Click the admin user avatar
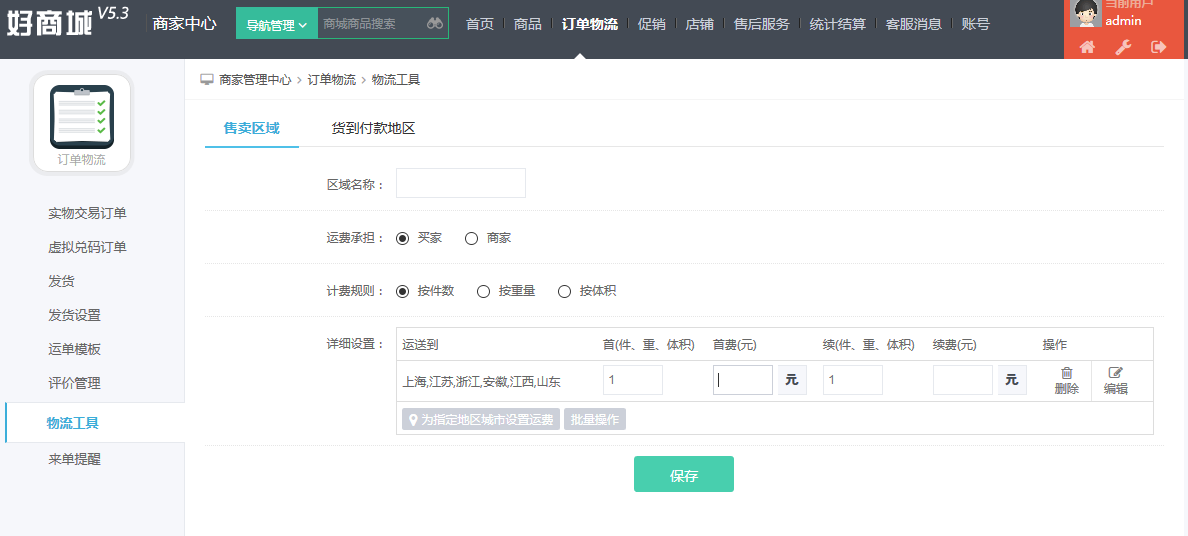This screenshot has height=536, width=1188. pos(1086,13)
